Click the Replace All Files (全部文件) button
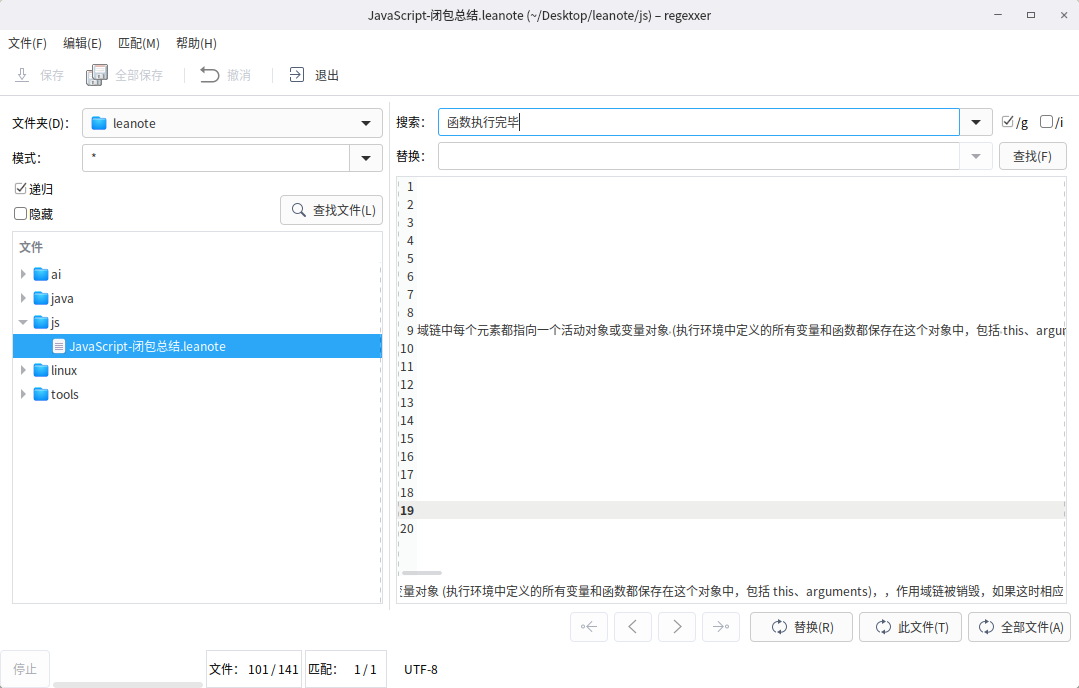Viewport: 1079px width, 688px height. pos(1019,627)
